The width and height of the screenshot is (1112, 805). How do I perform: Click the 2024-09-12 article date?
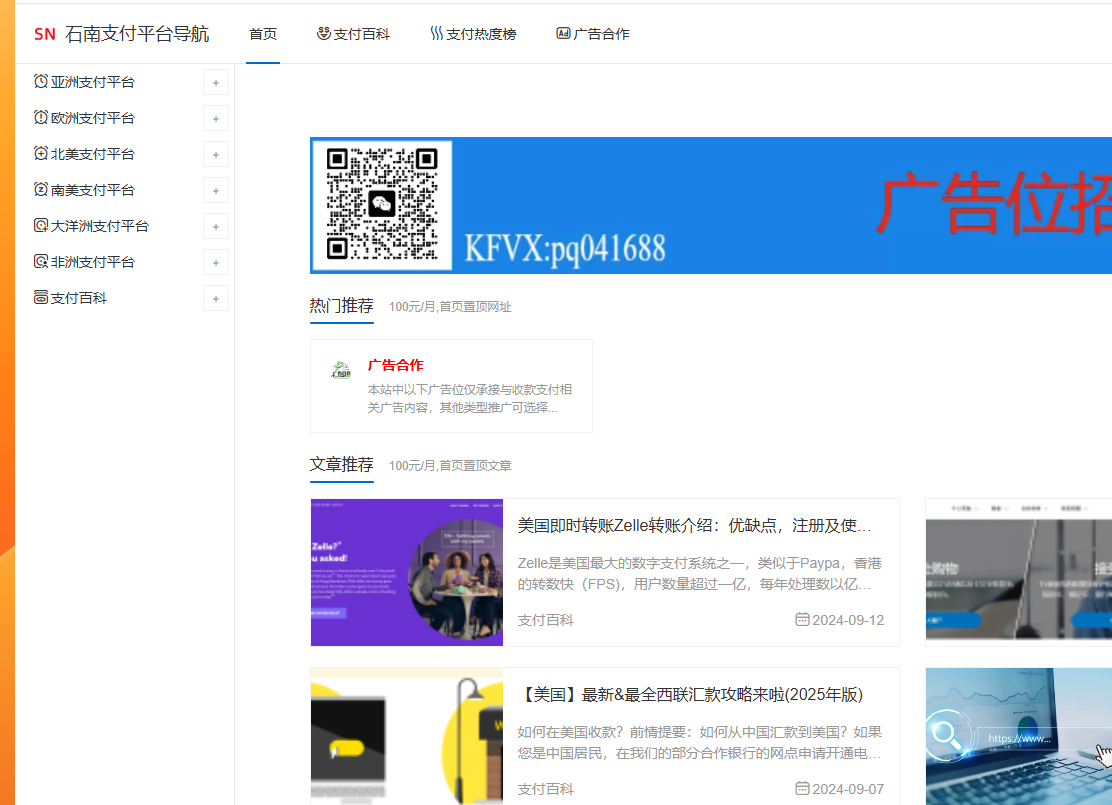tap(847, 621)
